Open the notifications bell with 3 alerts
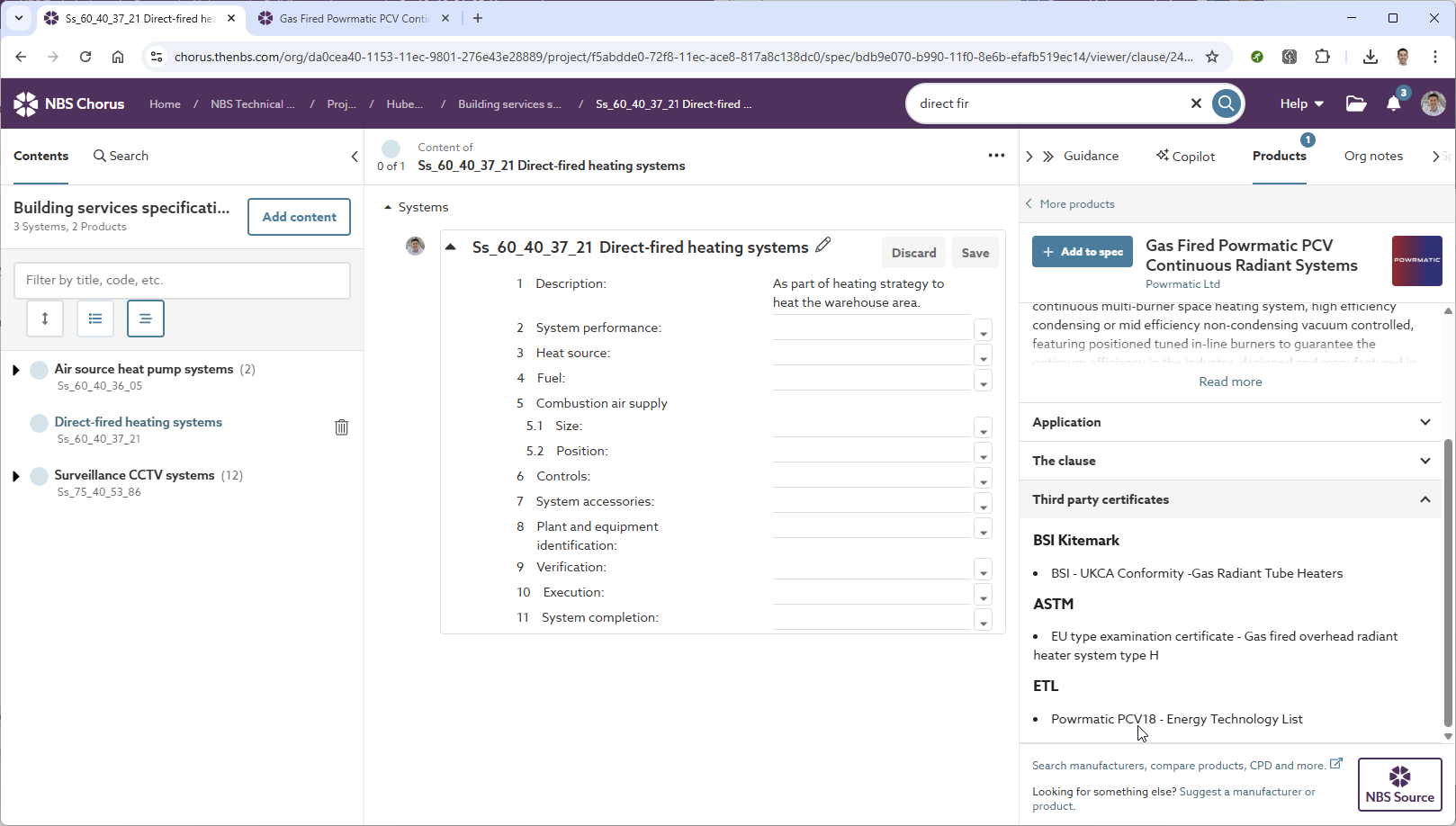This screenshot has width=1456, height=826. (1393, 103)
